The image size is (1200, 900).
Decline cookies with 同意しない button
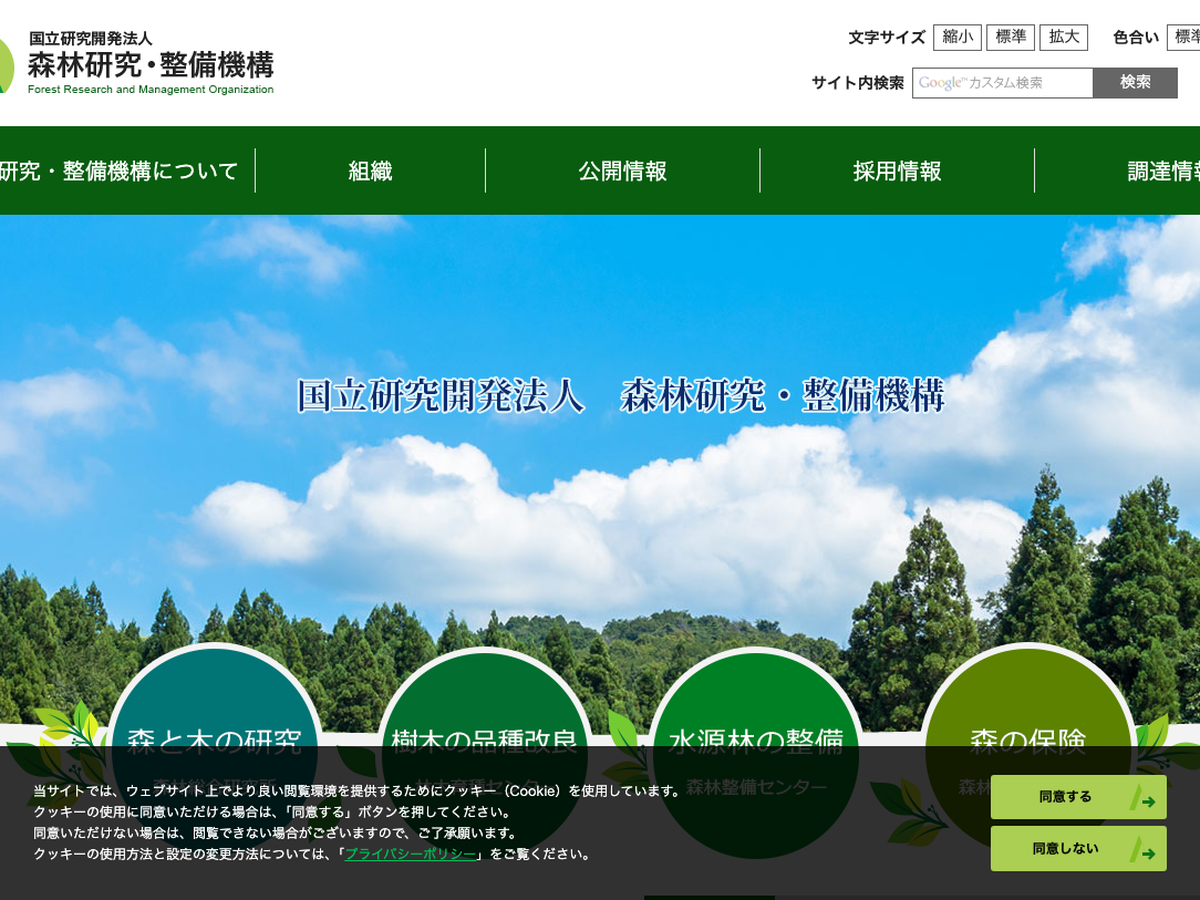[1078, 849]
